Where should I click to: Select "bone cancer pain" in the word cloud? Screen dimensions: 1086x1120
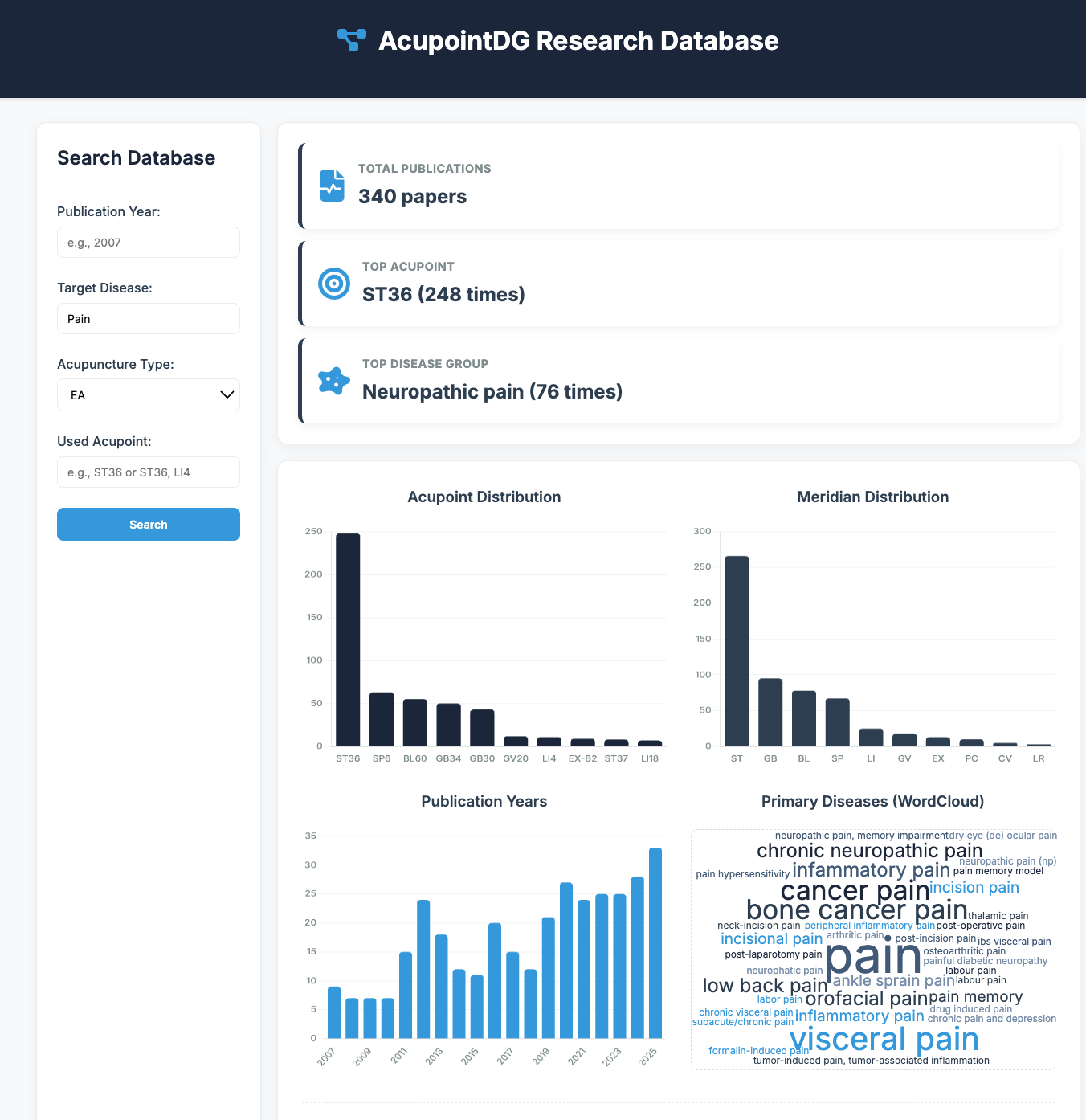856,910
